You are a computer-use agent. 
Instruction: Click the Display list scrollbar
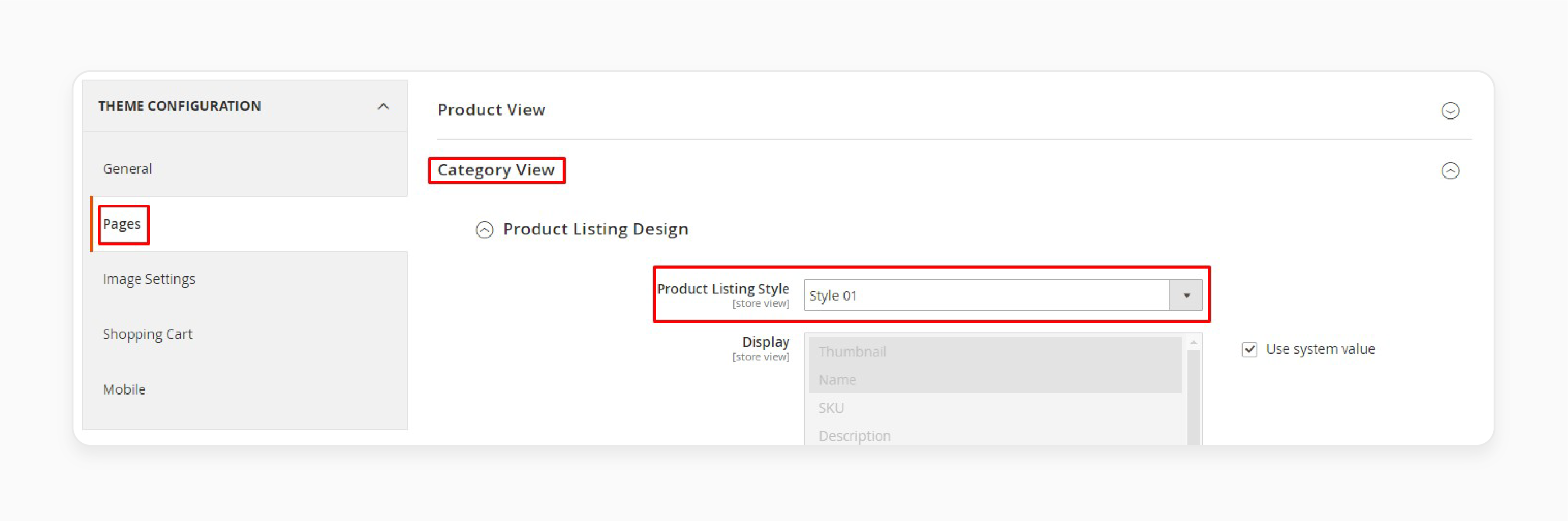[1193, 398]
